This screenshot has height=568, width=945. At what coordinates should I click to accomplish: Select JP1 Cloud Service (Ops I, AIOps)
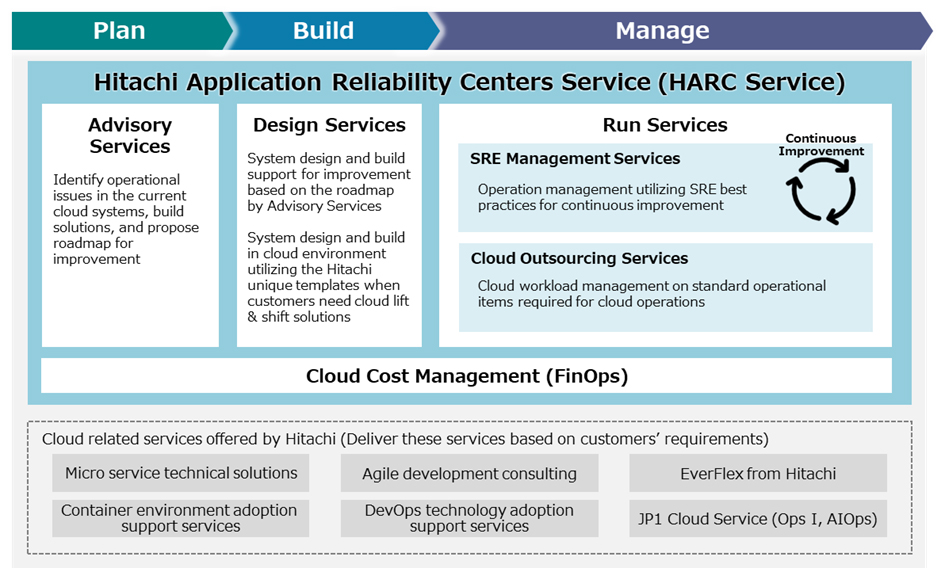click(x=757, y=519)
